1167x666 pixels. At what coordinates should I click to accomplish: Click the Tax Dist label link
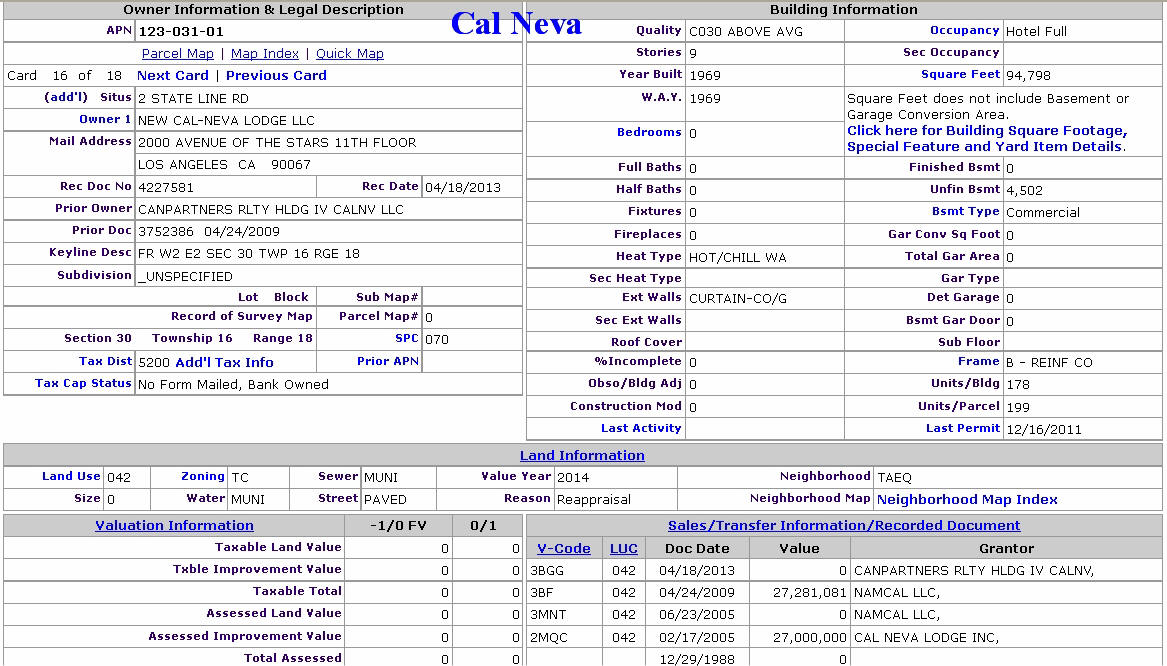pyautogui.click(x=105, y=362)
